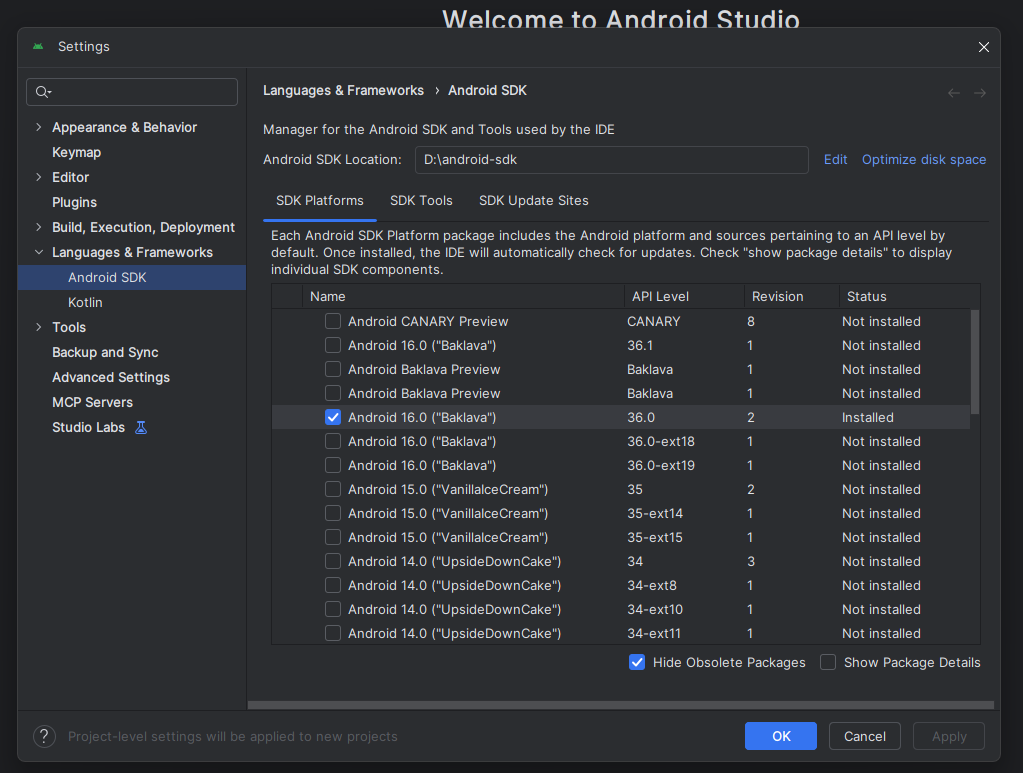This screenshot has height=773, width=1023.
Task: Switch to SDK Platforms tab
Action: [320, 200]
